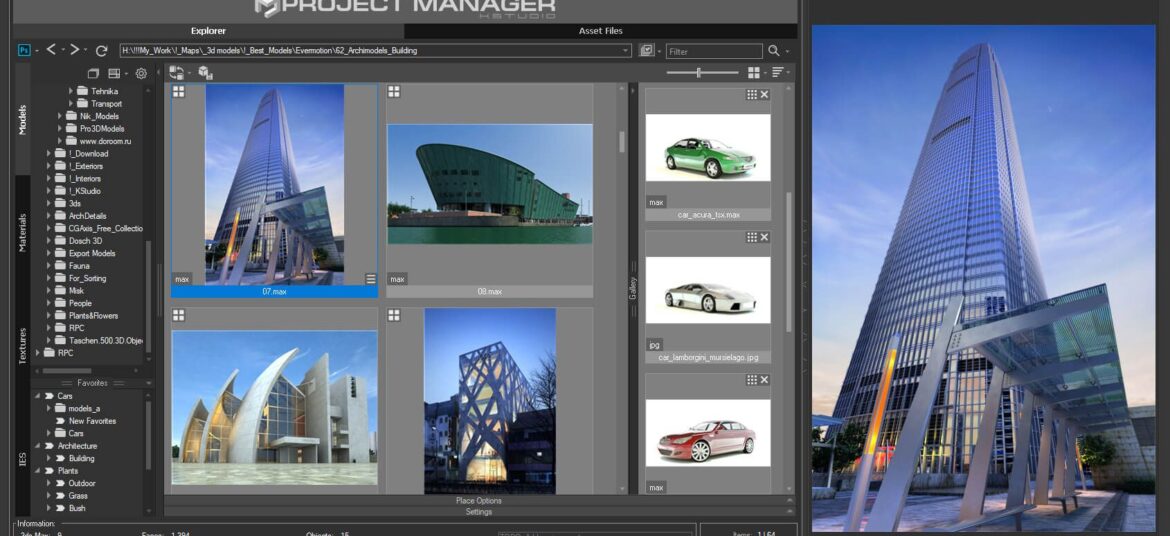This screenshot has width=1170, height=536.
Task: Click the Photoshop Ps icon in toolbar
Action: coord(24,50)
